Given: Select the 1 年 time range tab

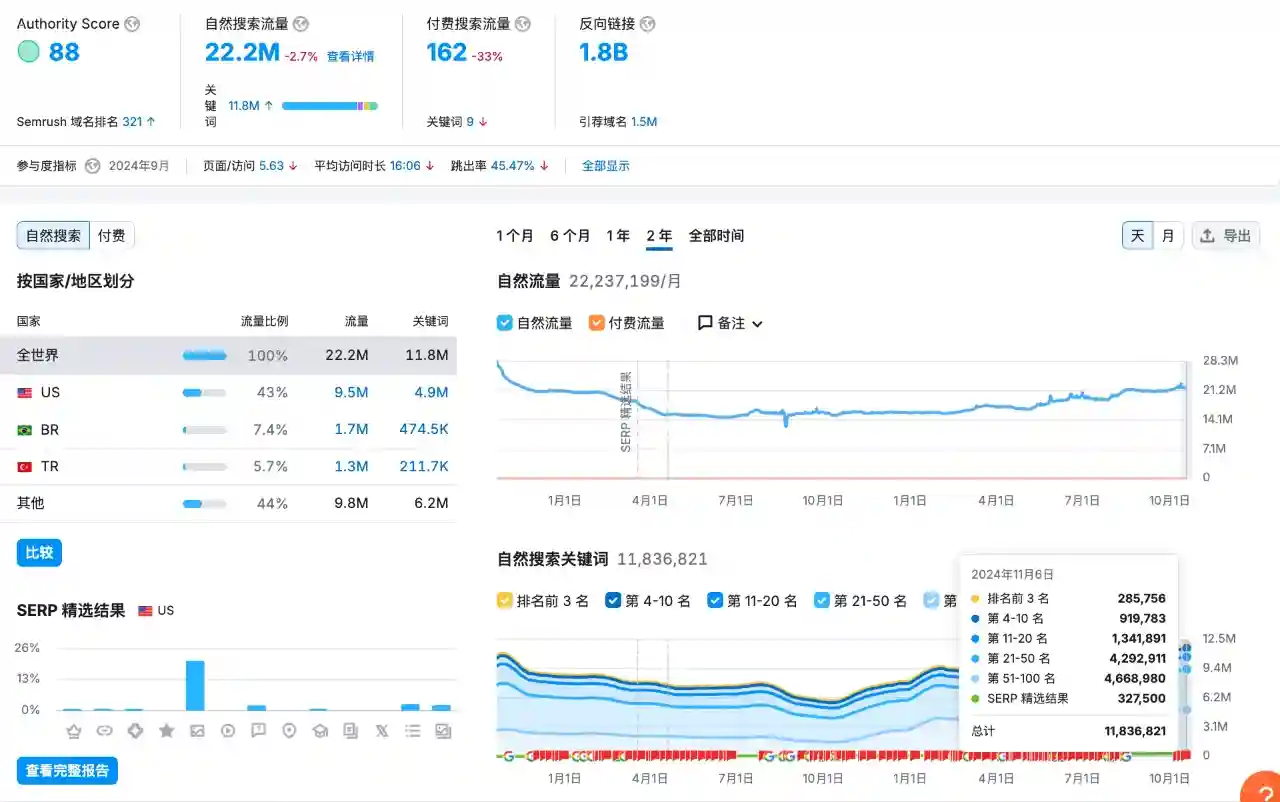Looking at the screenshot, I should [x=618, y=236].
